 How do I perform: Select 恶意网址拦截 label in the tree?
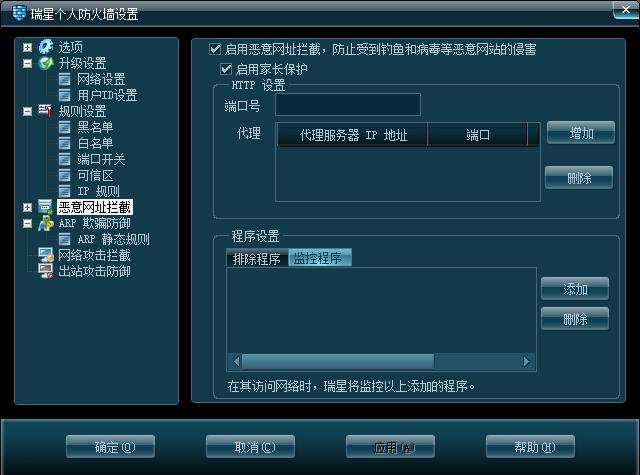(95, 207)
